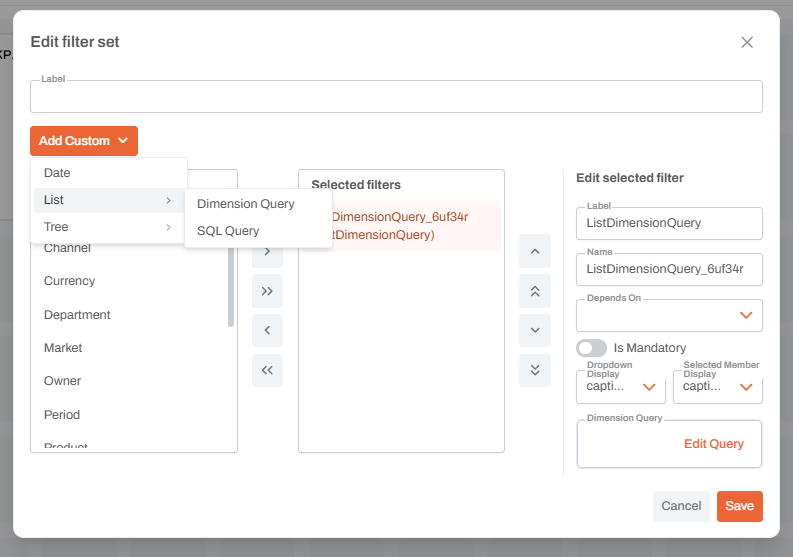Select Tree in the Add Custom menu

[x=109, y=227]
